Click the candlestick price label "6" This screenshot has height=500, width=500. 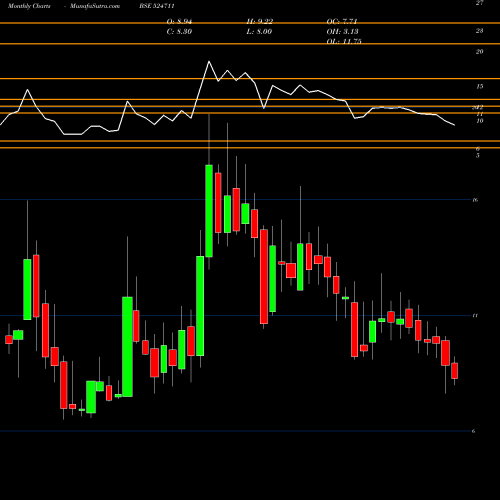point(473,431)
